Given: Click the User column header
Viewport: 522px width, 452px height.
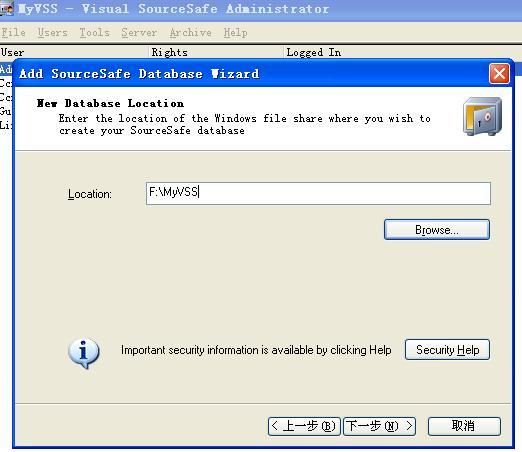Looking at the screenshot, I should [x=74, y=52].
